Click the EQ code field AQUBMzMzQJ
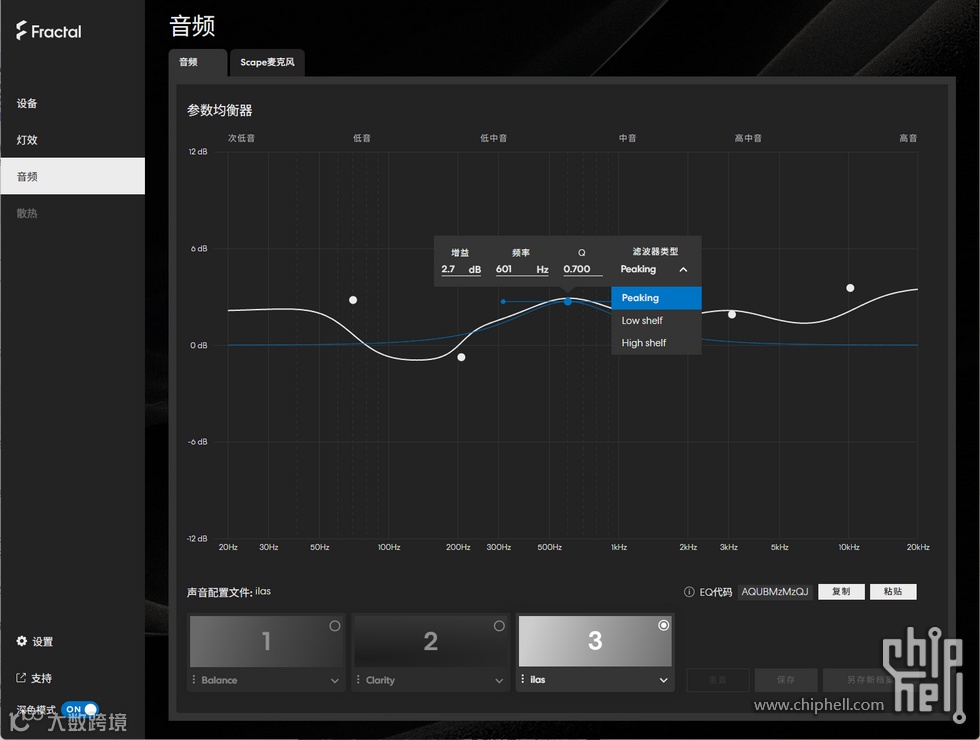Image resolution: width=980 pixels, height=740 pixels. pyautogui.click(x=775, y=592)
